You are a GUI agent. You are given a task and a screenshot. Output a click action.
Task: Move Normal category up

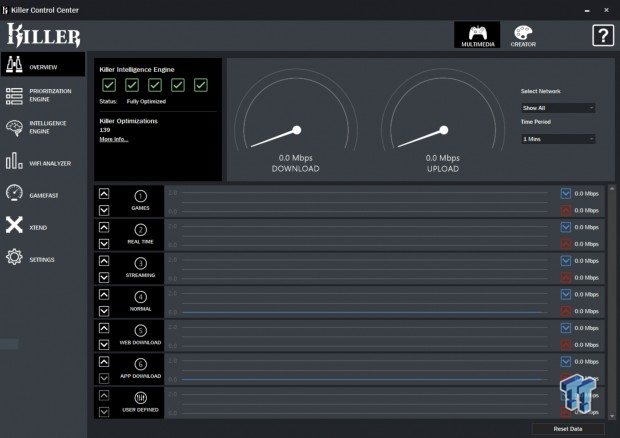[104, 294]
